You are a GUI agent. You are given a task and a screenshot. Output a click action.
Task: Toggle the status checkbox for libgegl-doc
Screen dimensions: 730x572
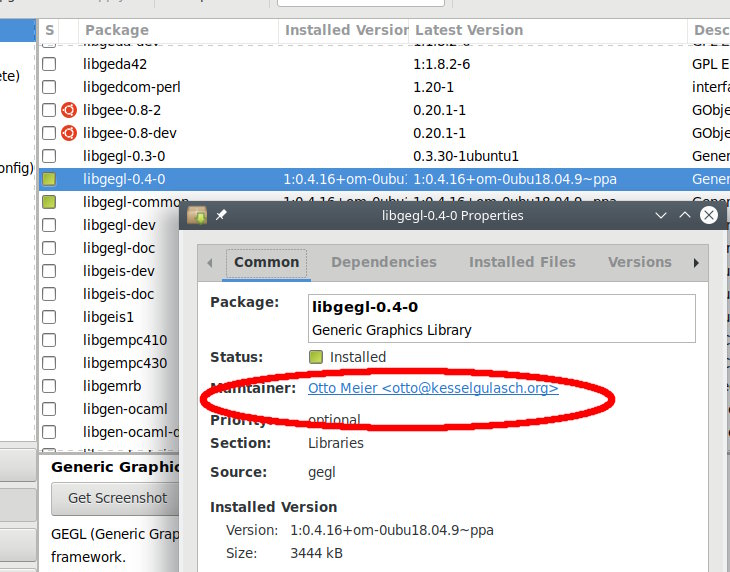(x=49, y=248)
